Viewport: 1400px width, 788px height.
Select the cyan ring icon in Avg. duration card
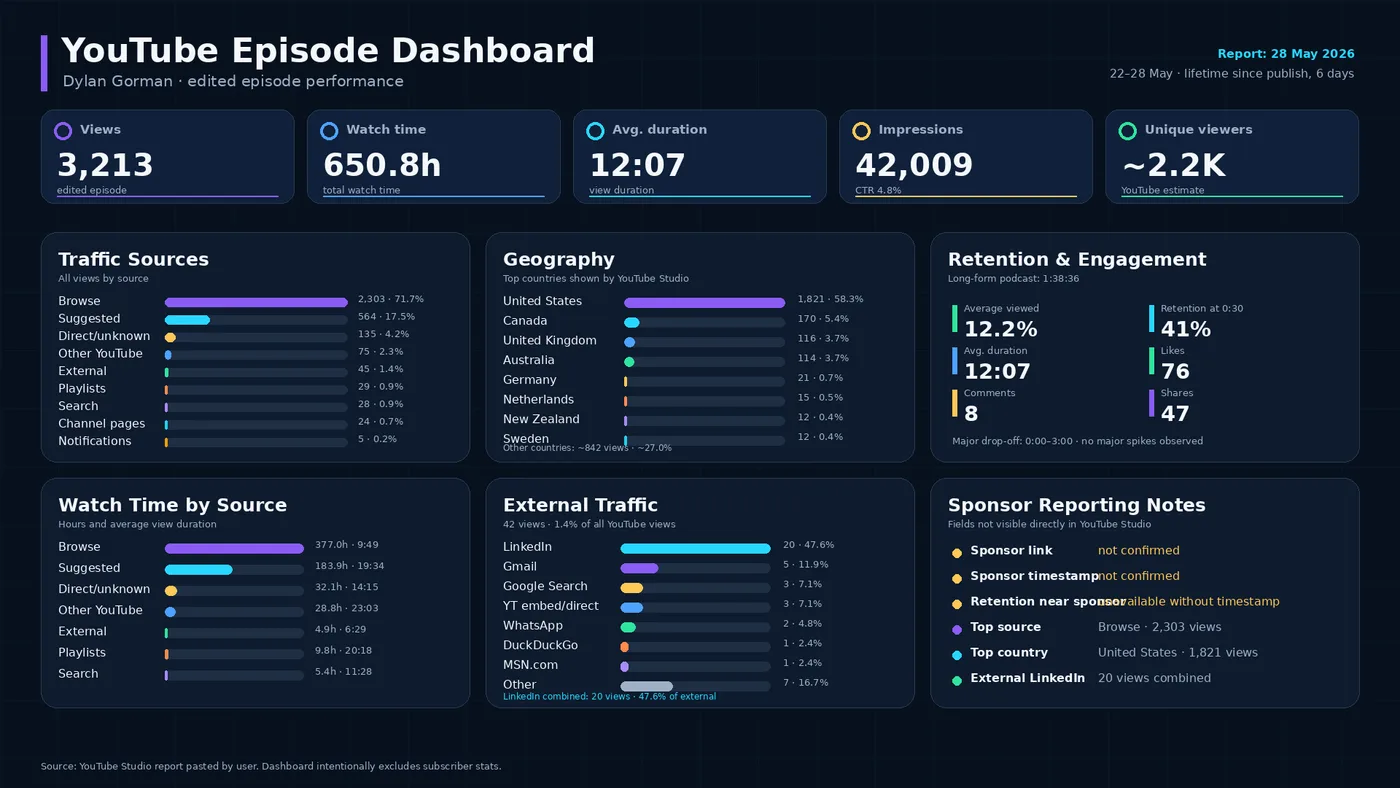pos(595,131)
